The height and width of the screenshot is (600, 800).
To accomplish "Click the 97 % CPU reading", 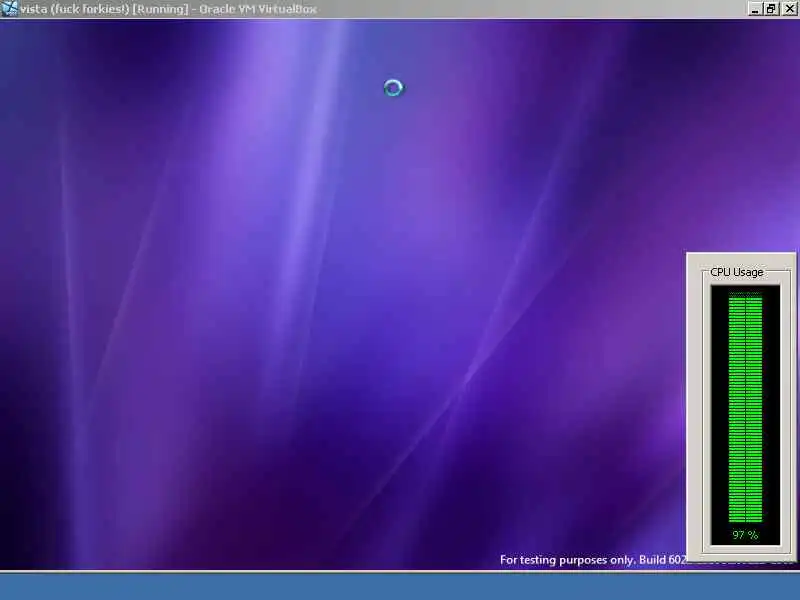I will click(745, 535).
